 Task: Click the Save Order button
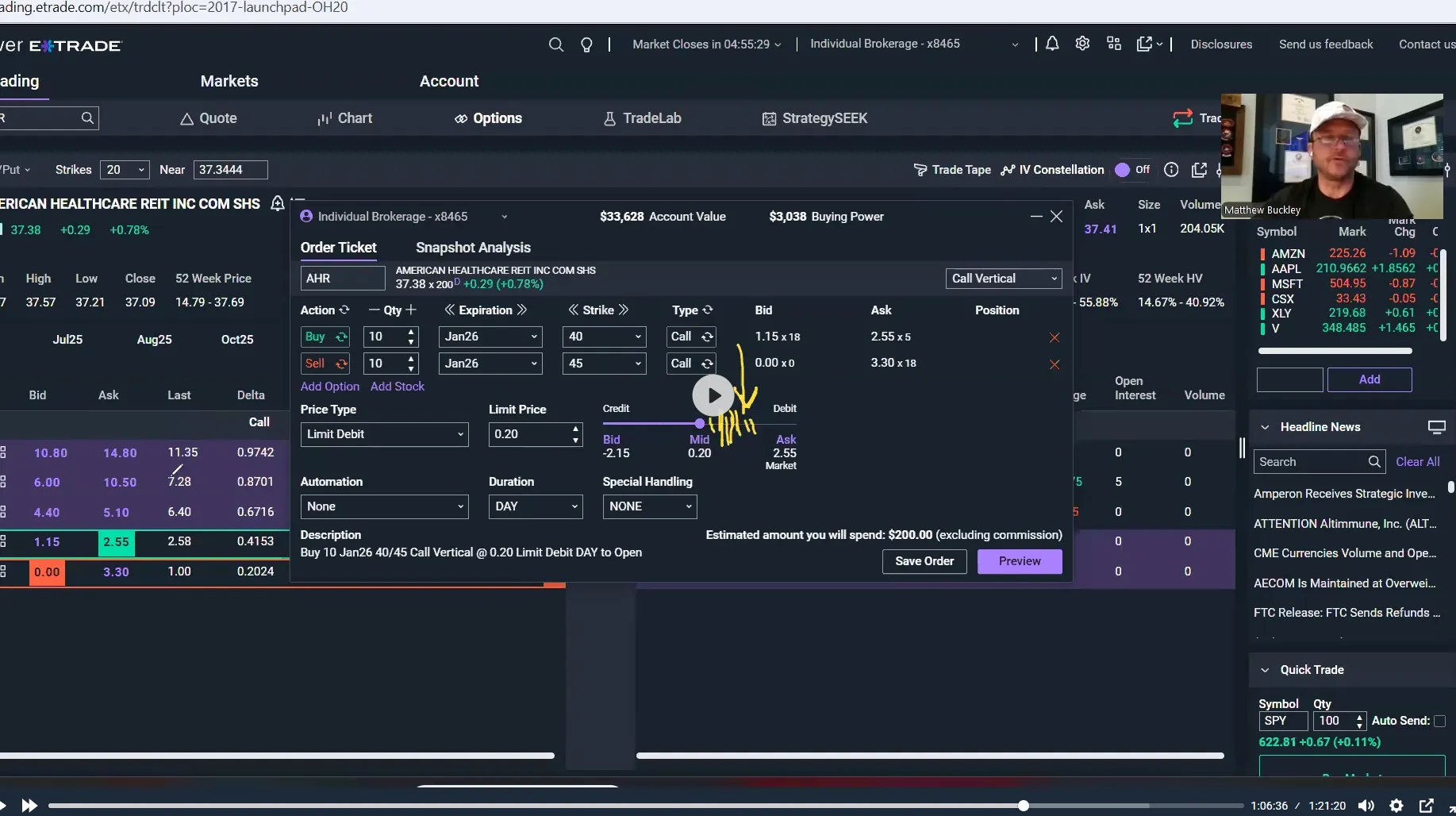pos(924,561)
